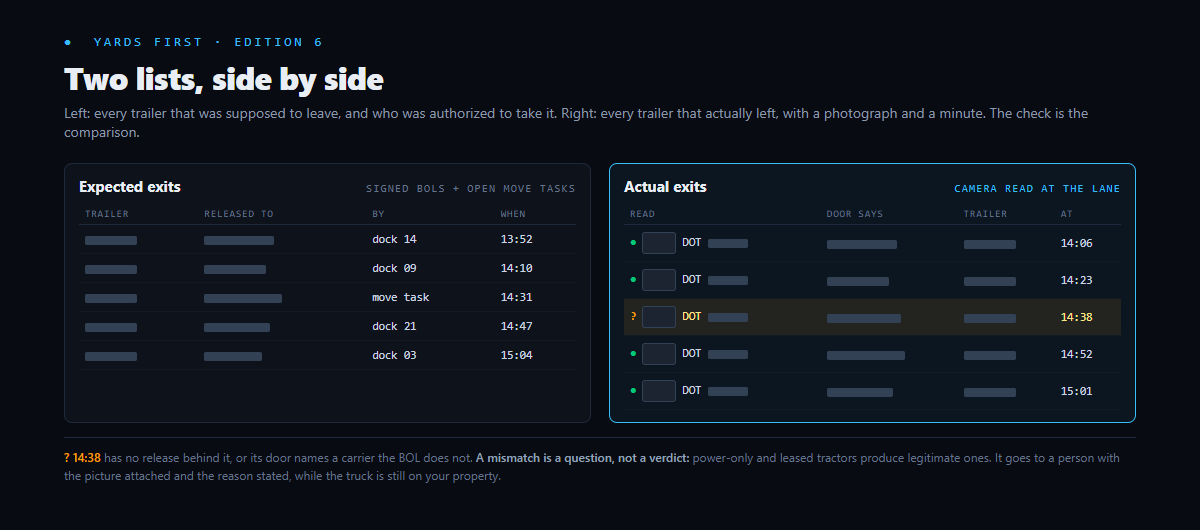Image resolution: width=1200 pixels, height=530 pixels.
Task: Click the green status dot in 14:52 row
Action: [633, 354]
